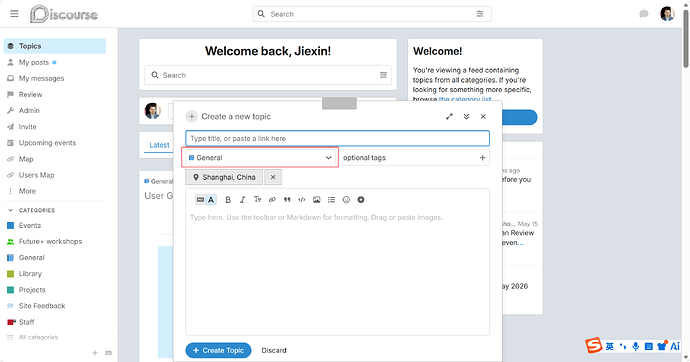Submit with the Create Topic button
The height and width of the screenshot is (362, 690).
coord(218,351)
